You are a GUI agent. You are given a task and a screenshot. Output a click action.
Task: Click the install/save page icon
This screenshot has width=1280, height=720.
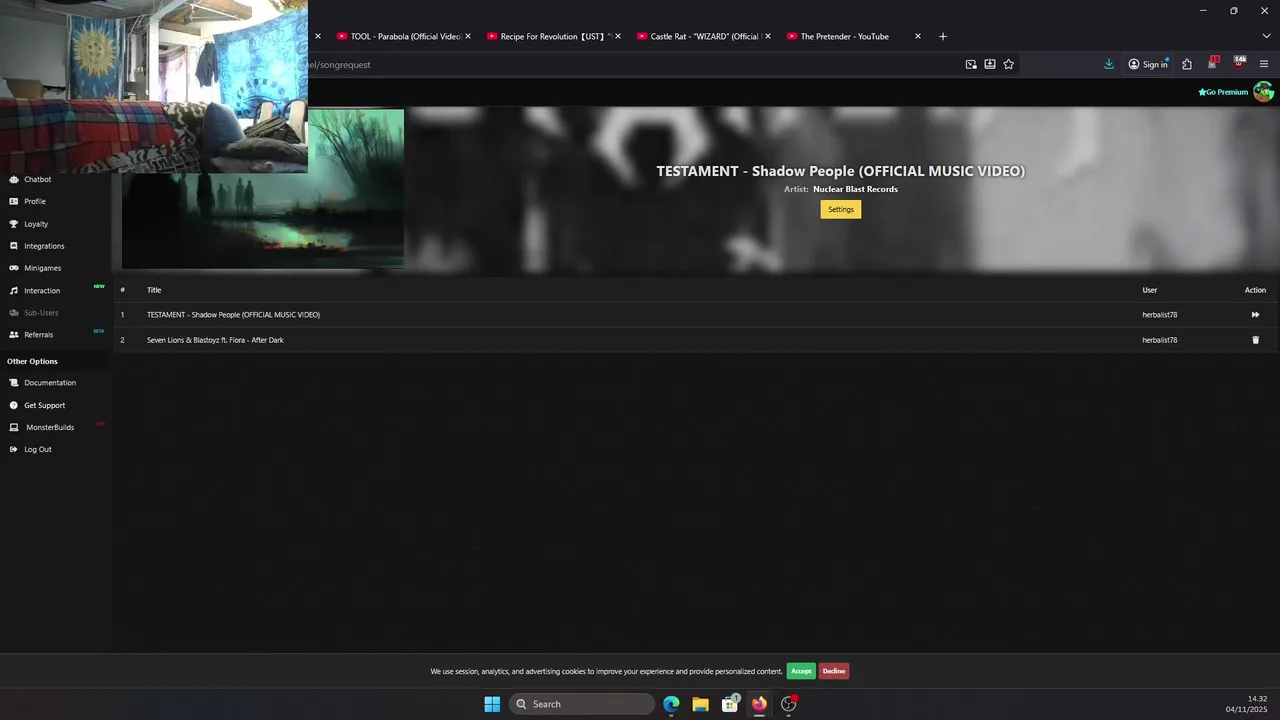point(990,64)
